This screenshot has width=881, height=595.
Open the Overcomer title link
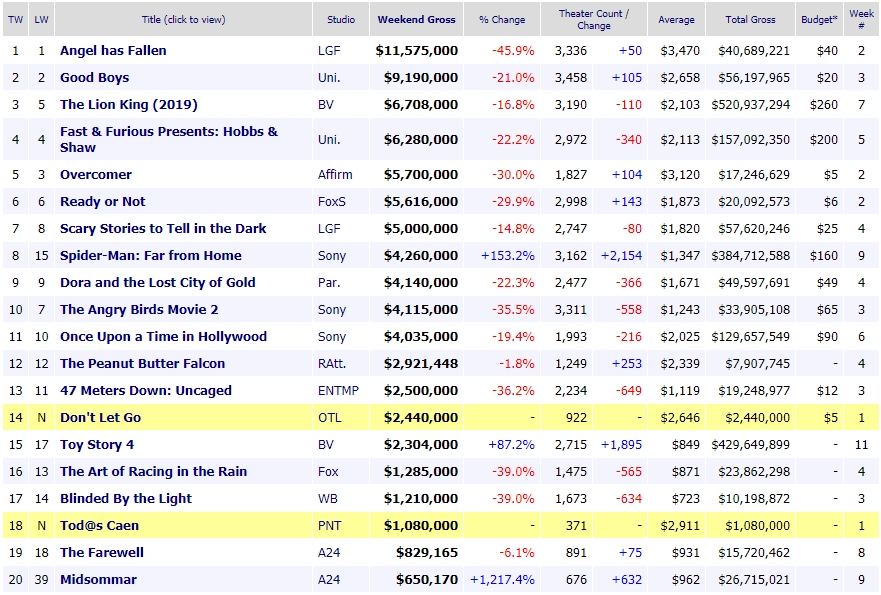(x=96, y=175)
